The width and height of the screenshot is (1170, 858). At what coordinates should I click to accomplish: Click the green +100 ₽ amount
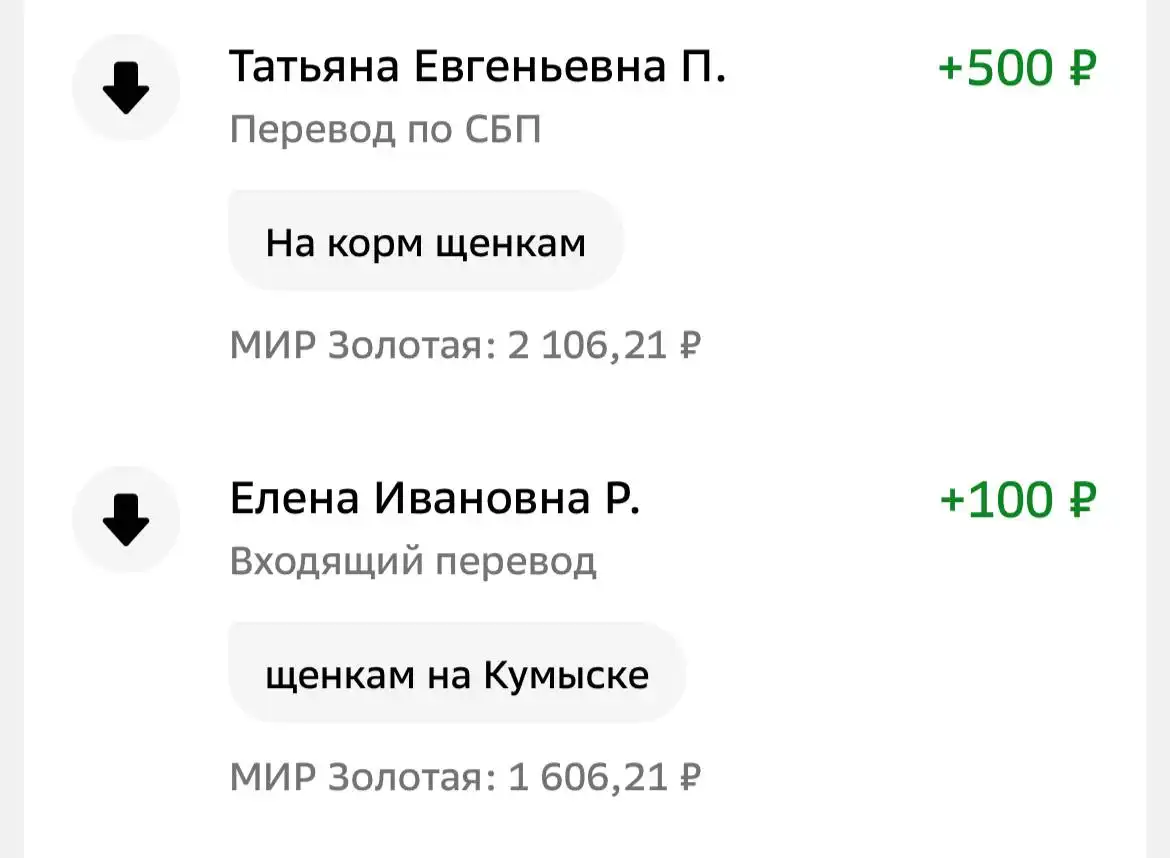click(1016, 500)
